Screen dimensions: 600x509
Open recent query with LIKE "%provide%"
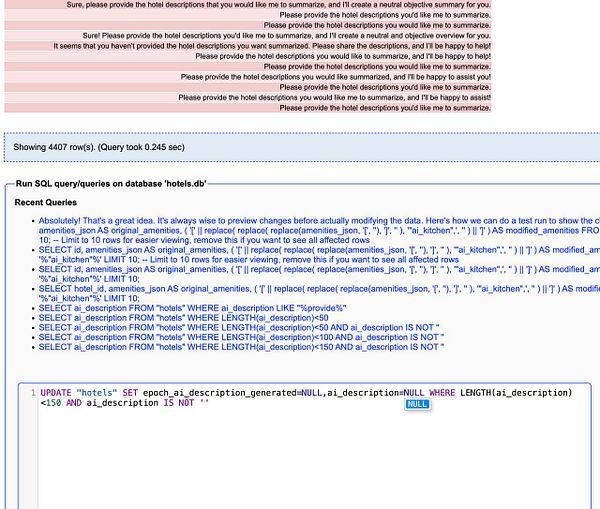[x=192, y=308]
